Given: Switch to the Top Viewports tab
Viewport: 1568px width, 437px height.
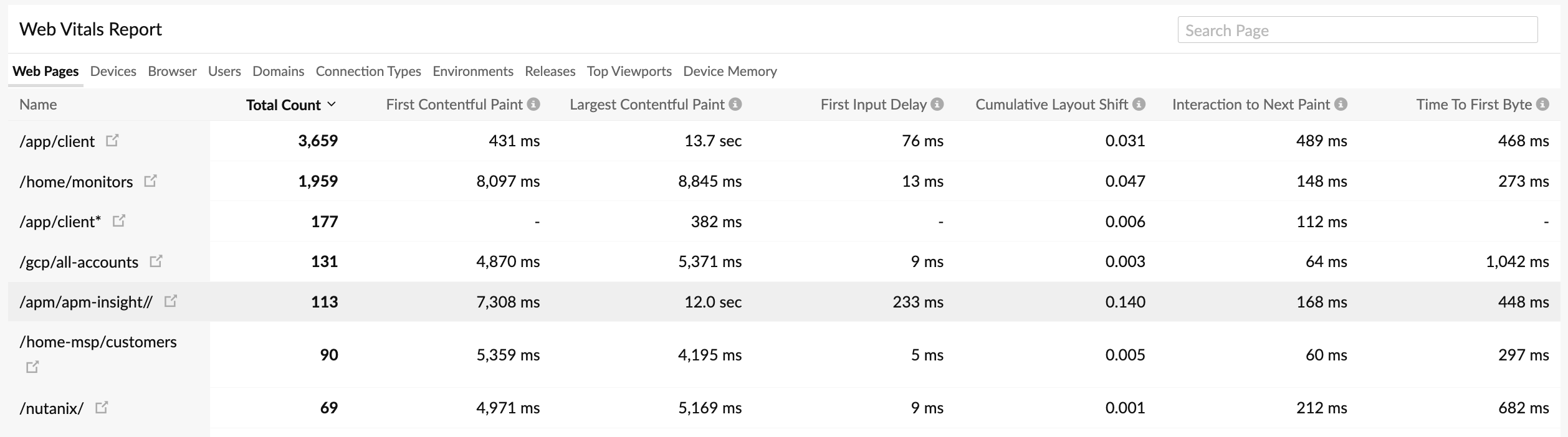Looking at the screenshot, I should click(628, 71).
